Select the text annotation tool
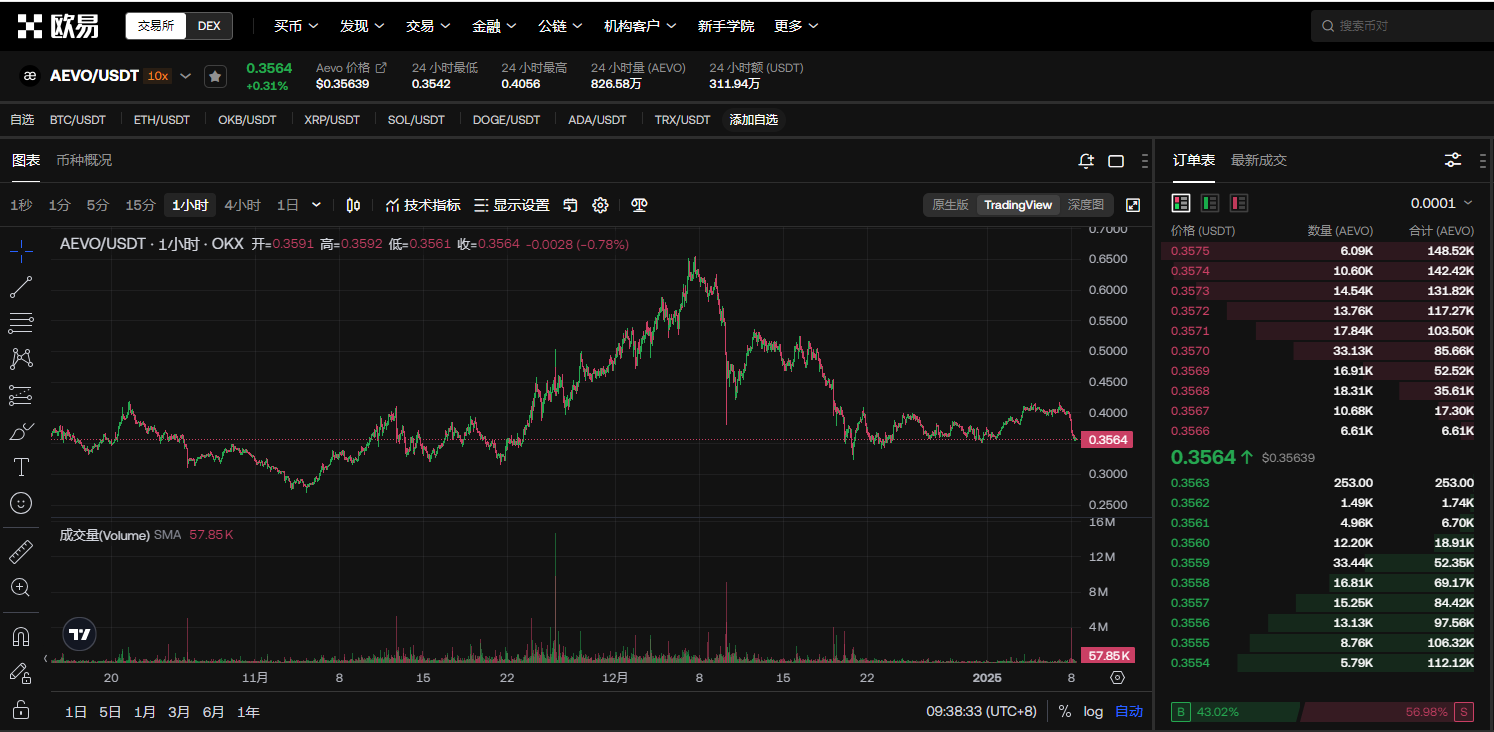This screenshot has height=732, width=1494. [21, 467]
